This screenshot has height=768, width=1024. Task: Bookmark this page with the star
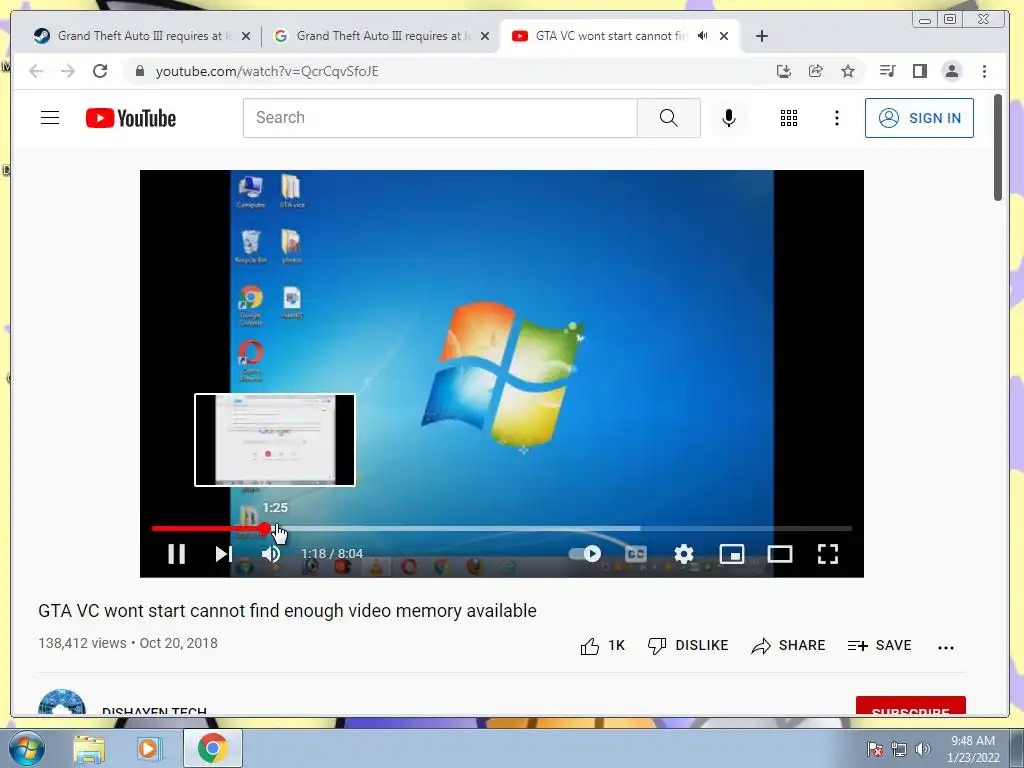pos(848,71)
